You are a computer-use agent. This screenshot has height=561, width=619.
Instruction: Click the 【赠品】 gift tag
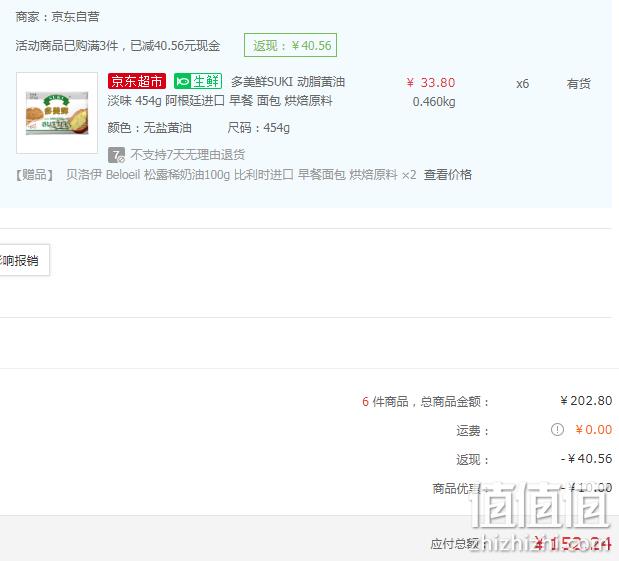(34, 174)
